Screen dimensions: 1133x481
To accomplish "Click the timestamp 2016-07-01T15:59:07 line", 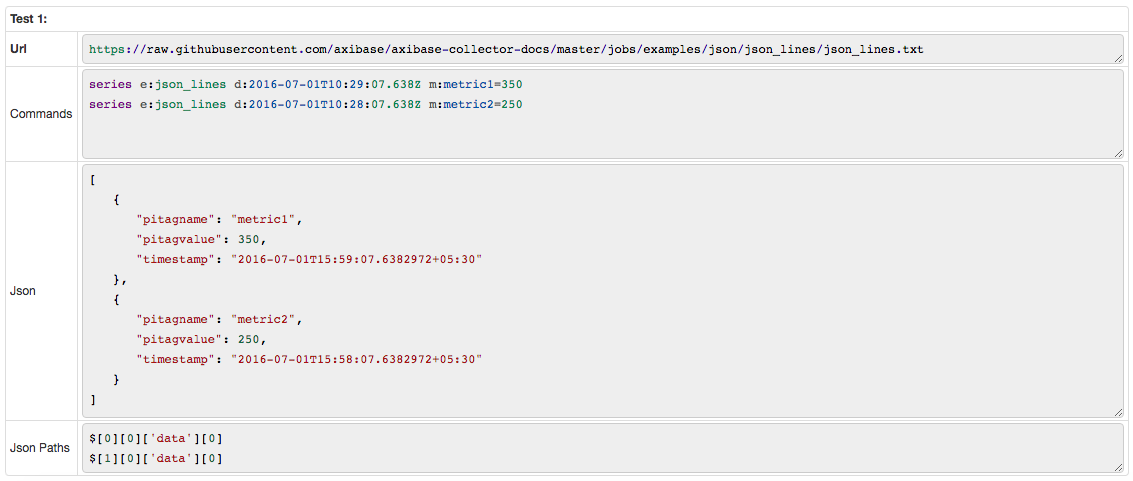I will [309, 259].
